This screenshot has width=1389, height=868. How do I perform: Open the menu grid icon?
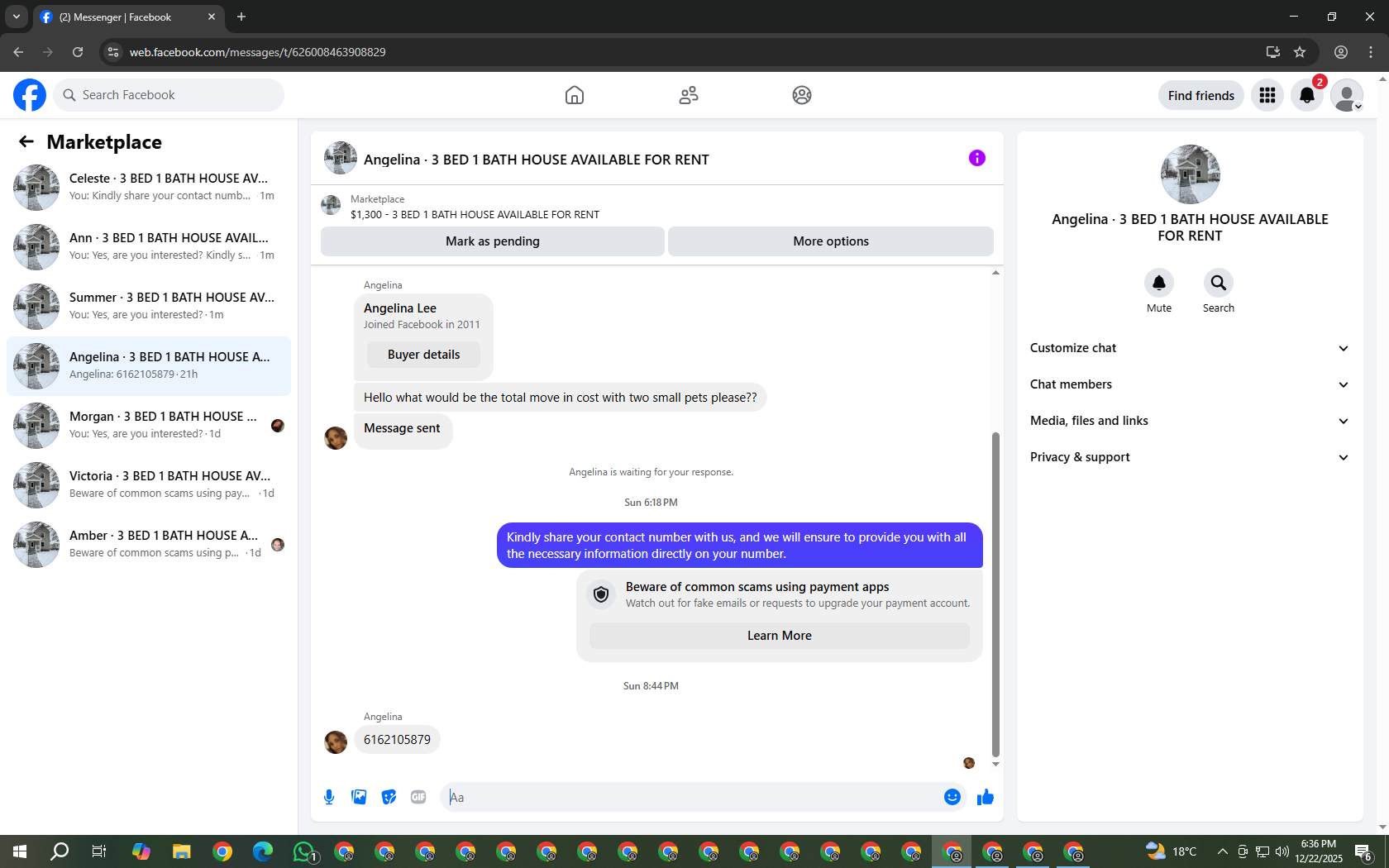point(1267,95)
